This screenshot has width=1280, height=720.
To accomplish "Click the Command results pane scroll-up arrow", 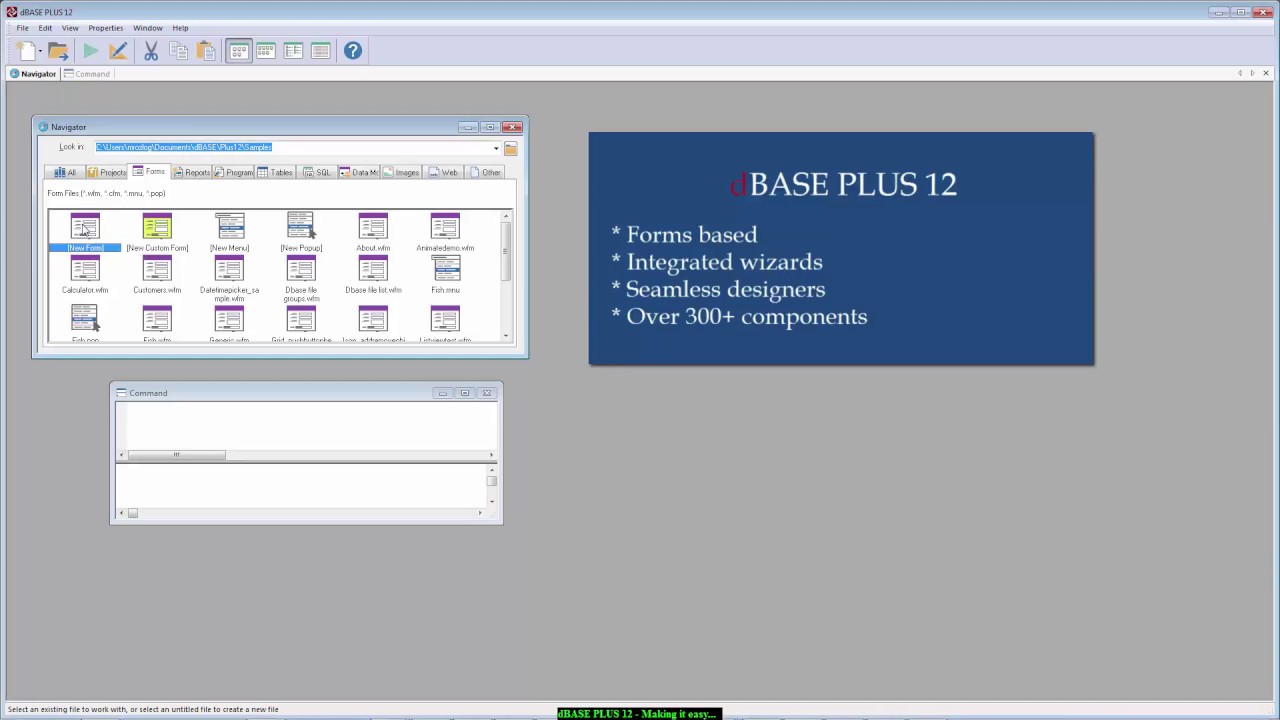I will pyautogui.click(x=491, y=469).
